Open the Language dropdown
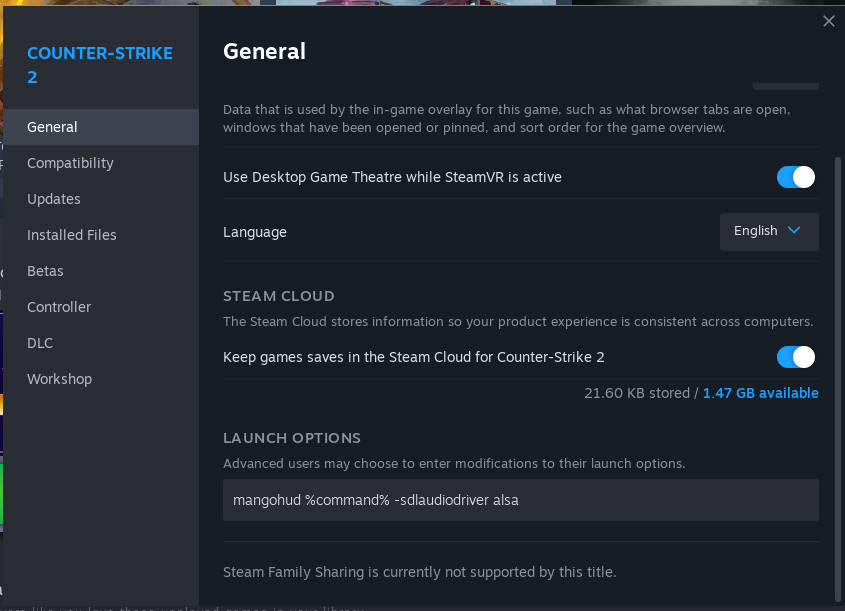 [769, 232]
